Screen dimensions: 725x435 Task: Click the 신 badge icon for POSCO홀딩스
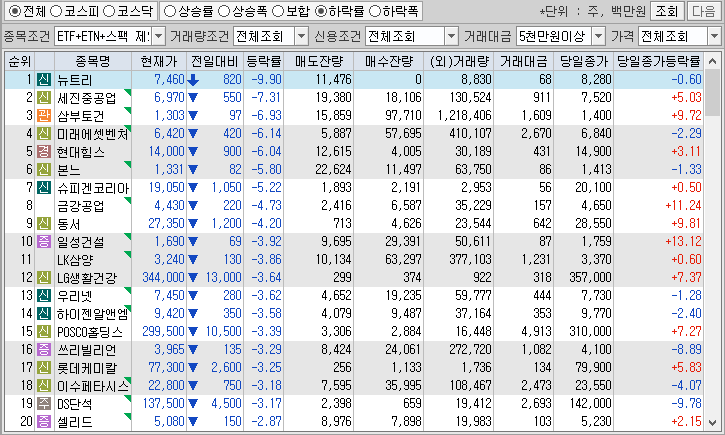tap(44, 332)
